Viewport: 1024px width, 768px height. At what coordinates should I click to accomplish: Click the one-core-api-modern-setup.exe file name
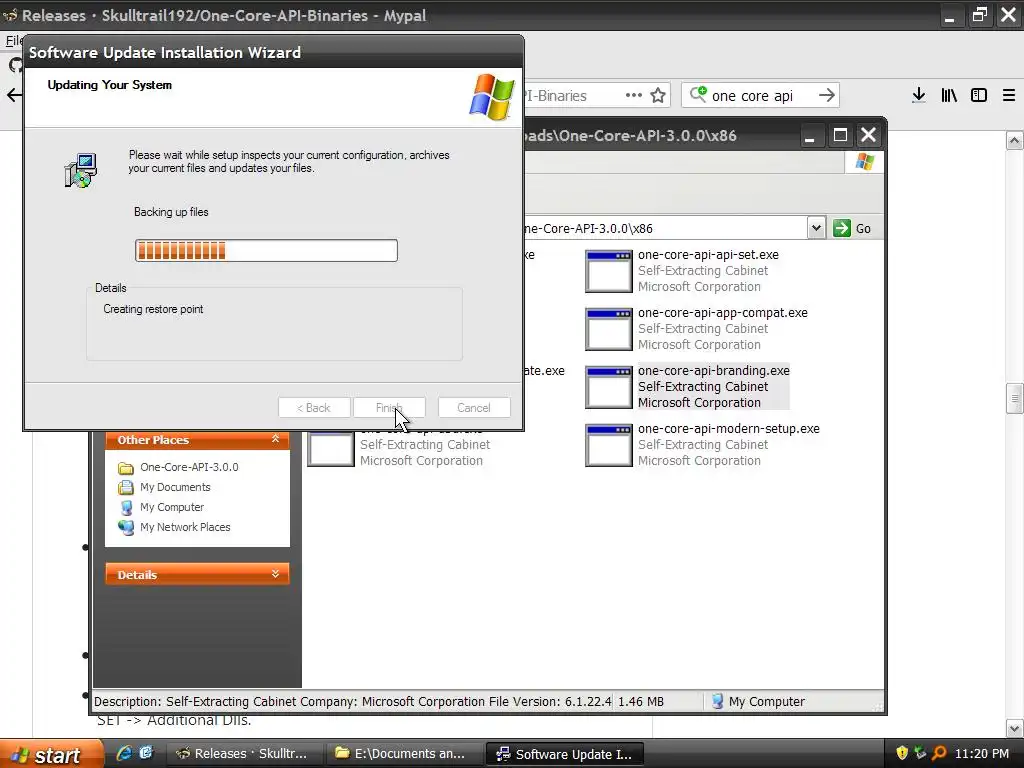pyautogui.click(x=728, y=429)
